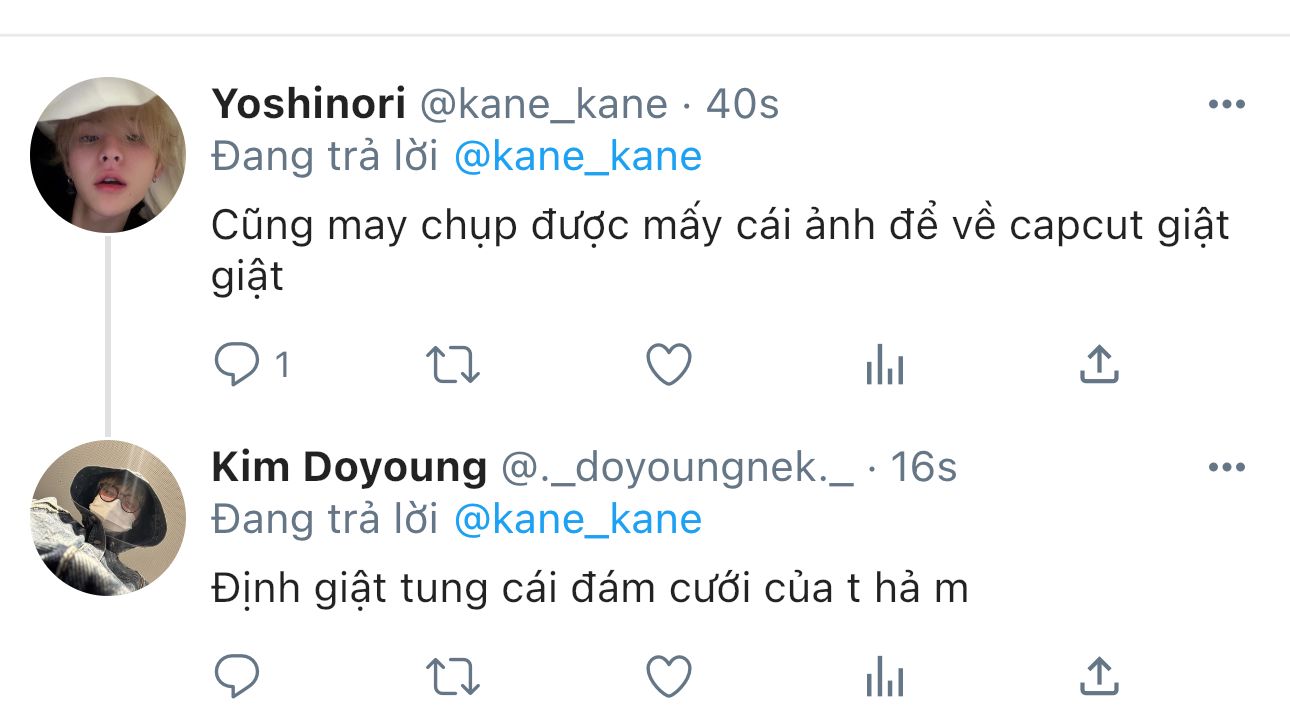This screenshot has height=713, width=1290.
Task: Retweet Kim Doyoung's reply
Action: point(453,676)
